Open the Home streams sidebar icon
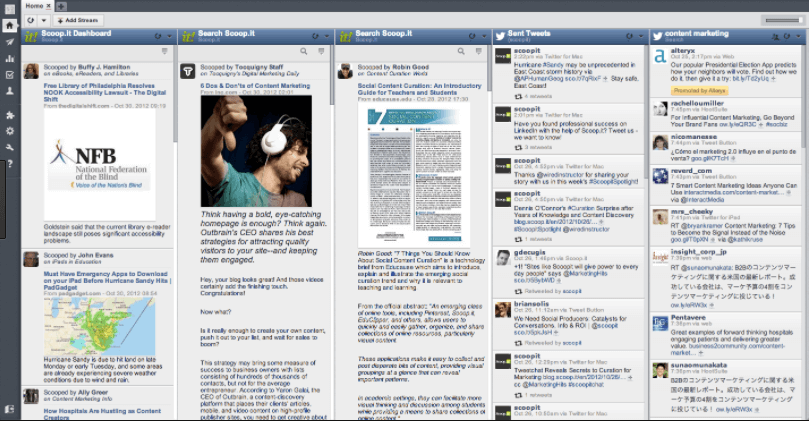This screenshot has width=809, height=421. [x=10, y=25]
